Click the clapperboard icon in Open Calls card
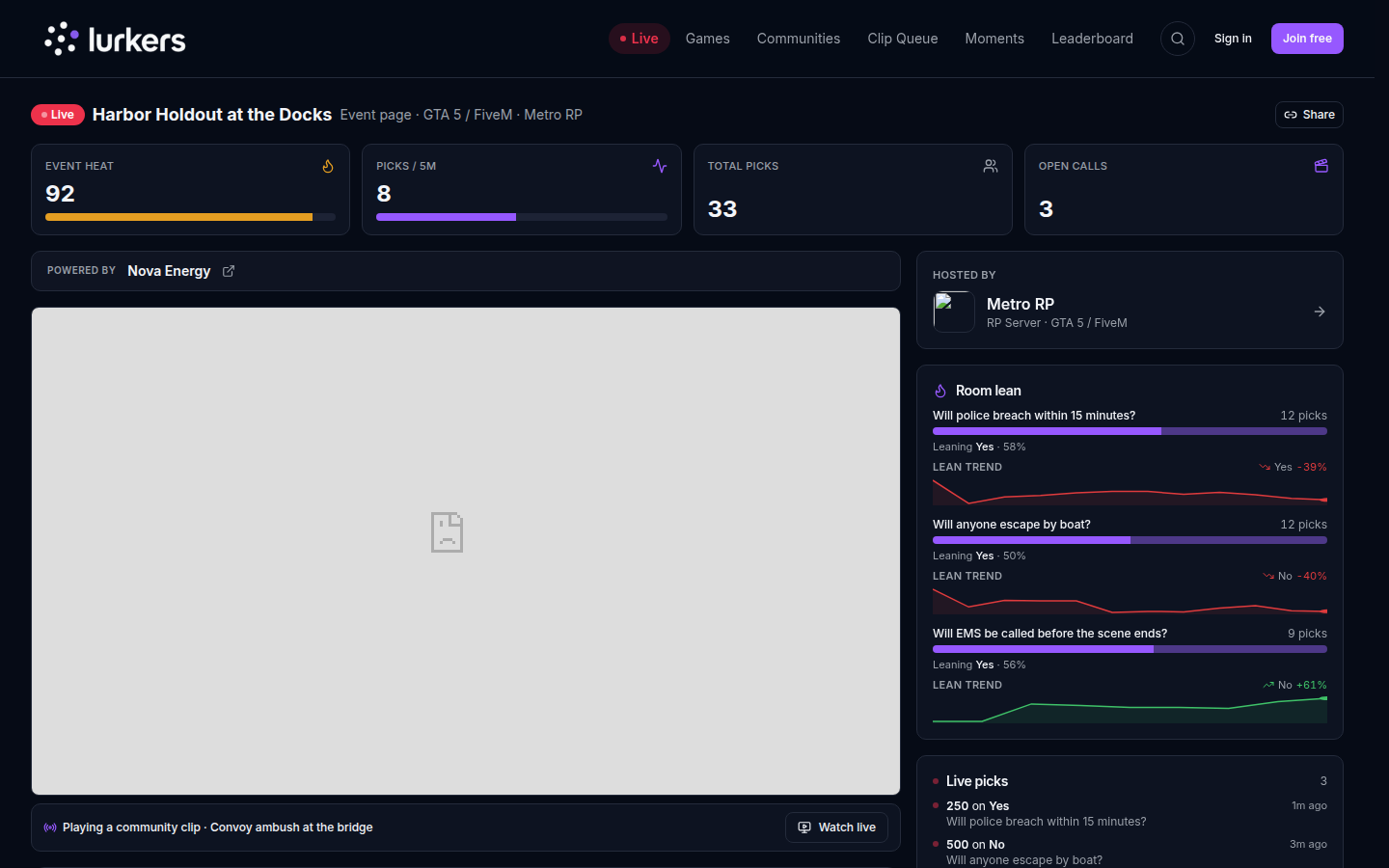 1321,166
